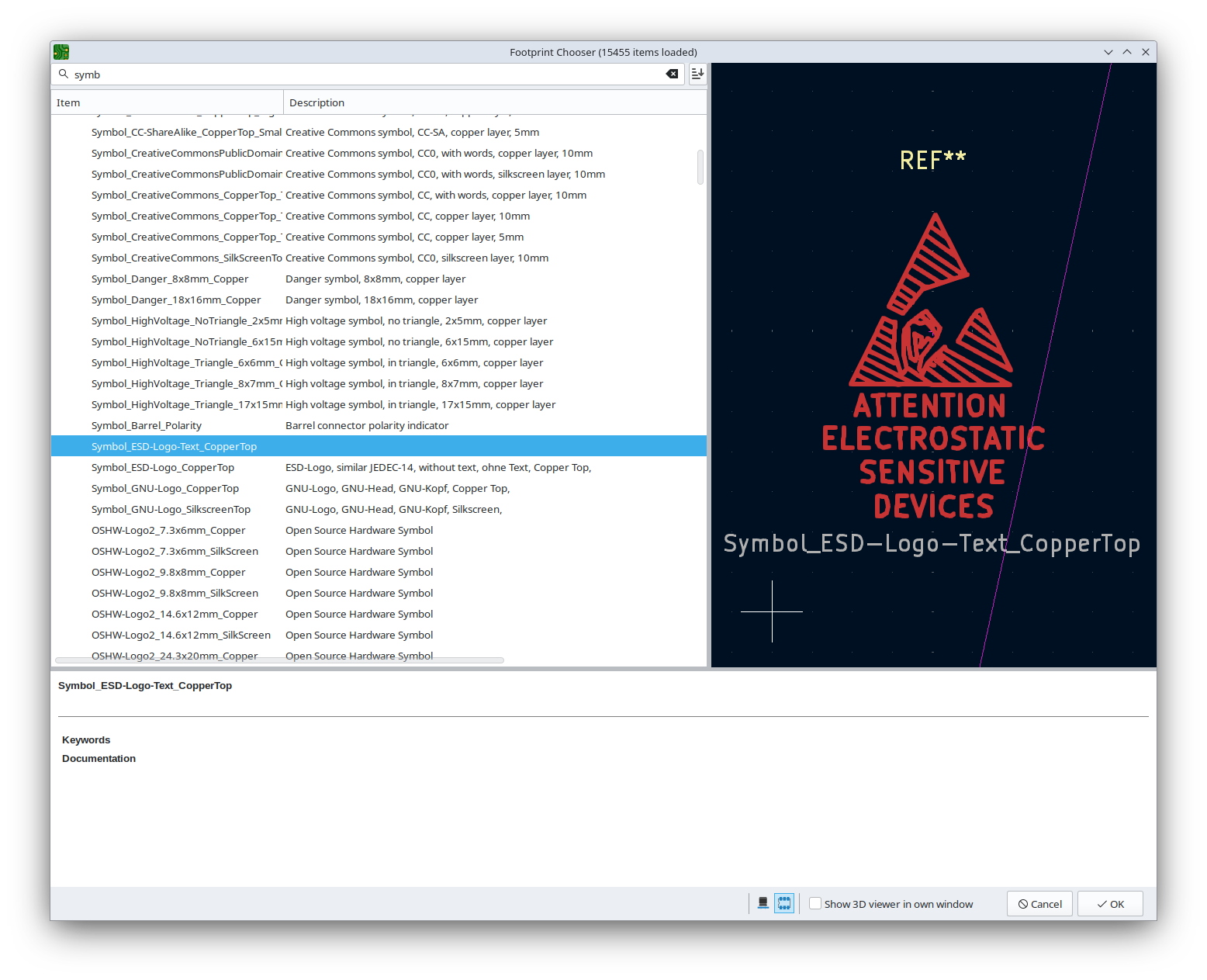Select the Creative Commons CC copper 5mm row
Screen dimensions: 1207x980
click(x=379, y=237)
